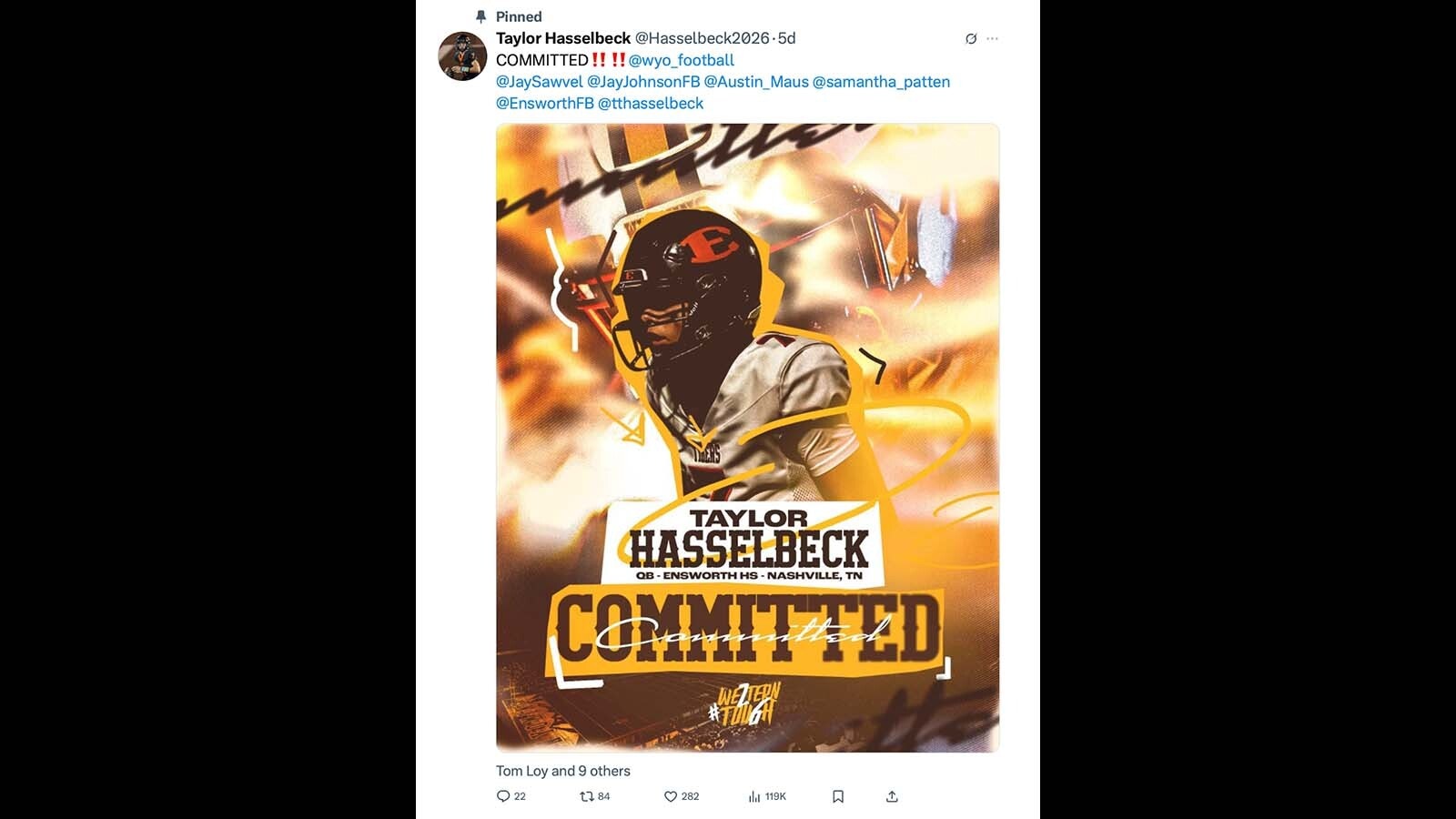This screenshot has height=819, width=1456.
Task: Open the @JaySawvel mention
Action: click(x=540, y=82)
